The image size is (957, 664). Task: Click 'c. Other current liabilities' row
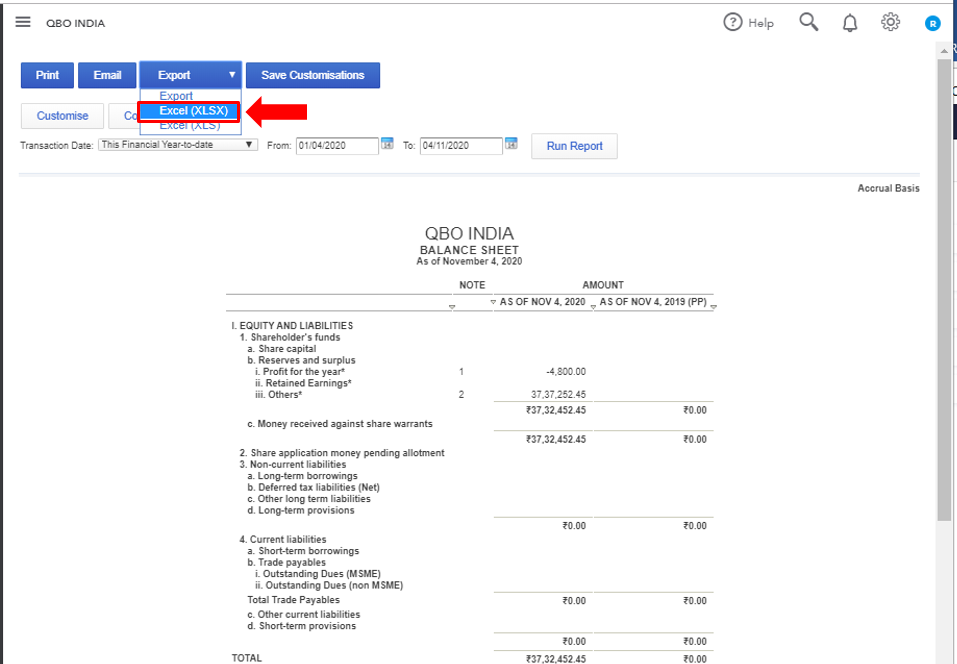pyautogui.click(x=303, y=615)
